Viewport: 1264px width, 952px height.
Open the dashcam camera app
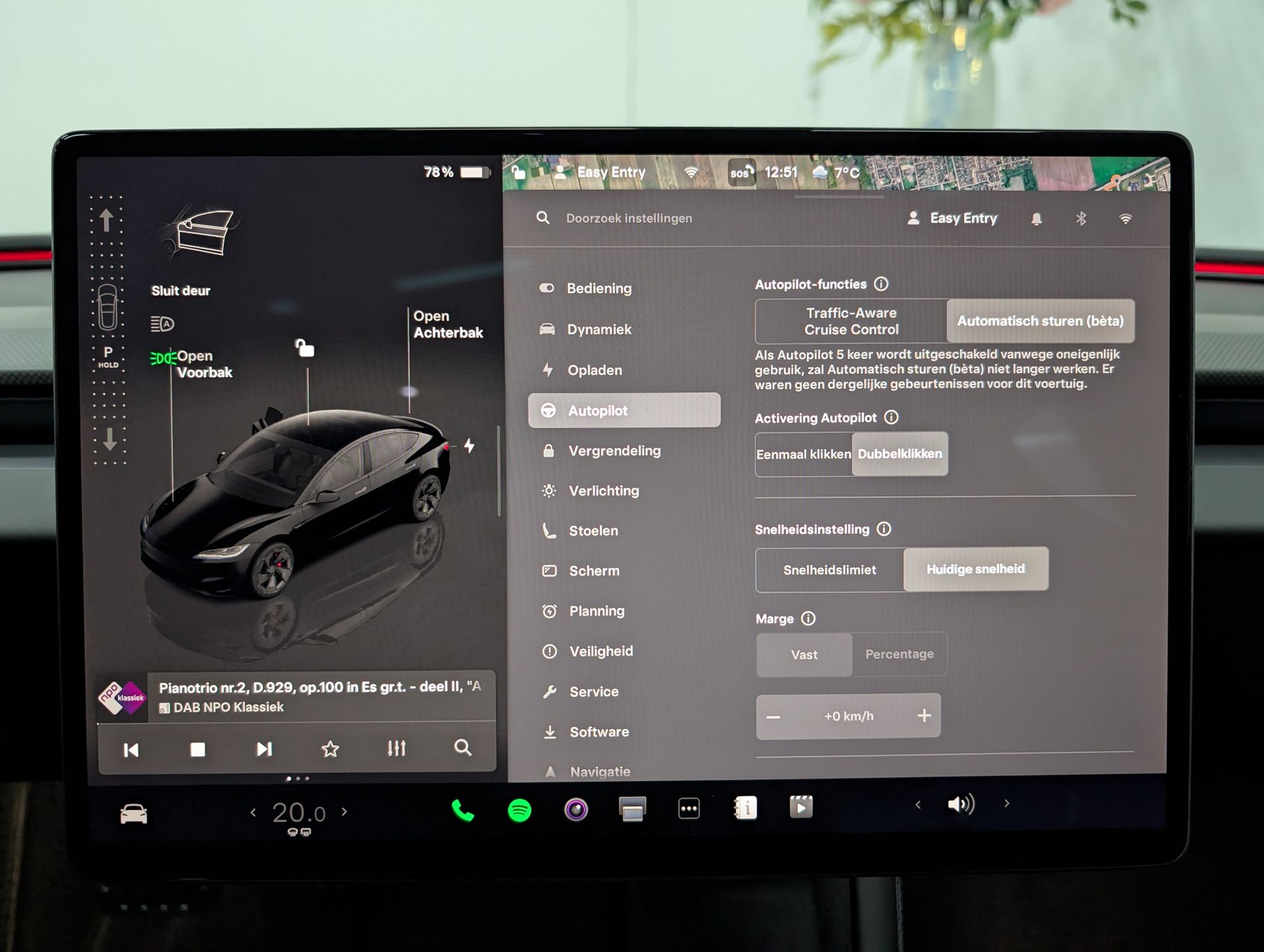[x=576, y=809]
